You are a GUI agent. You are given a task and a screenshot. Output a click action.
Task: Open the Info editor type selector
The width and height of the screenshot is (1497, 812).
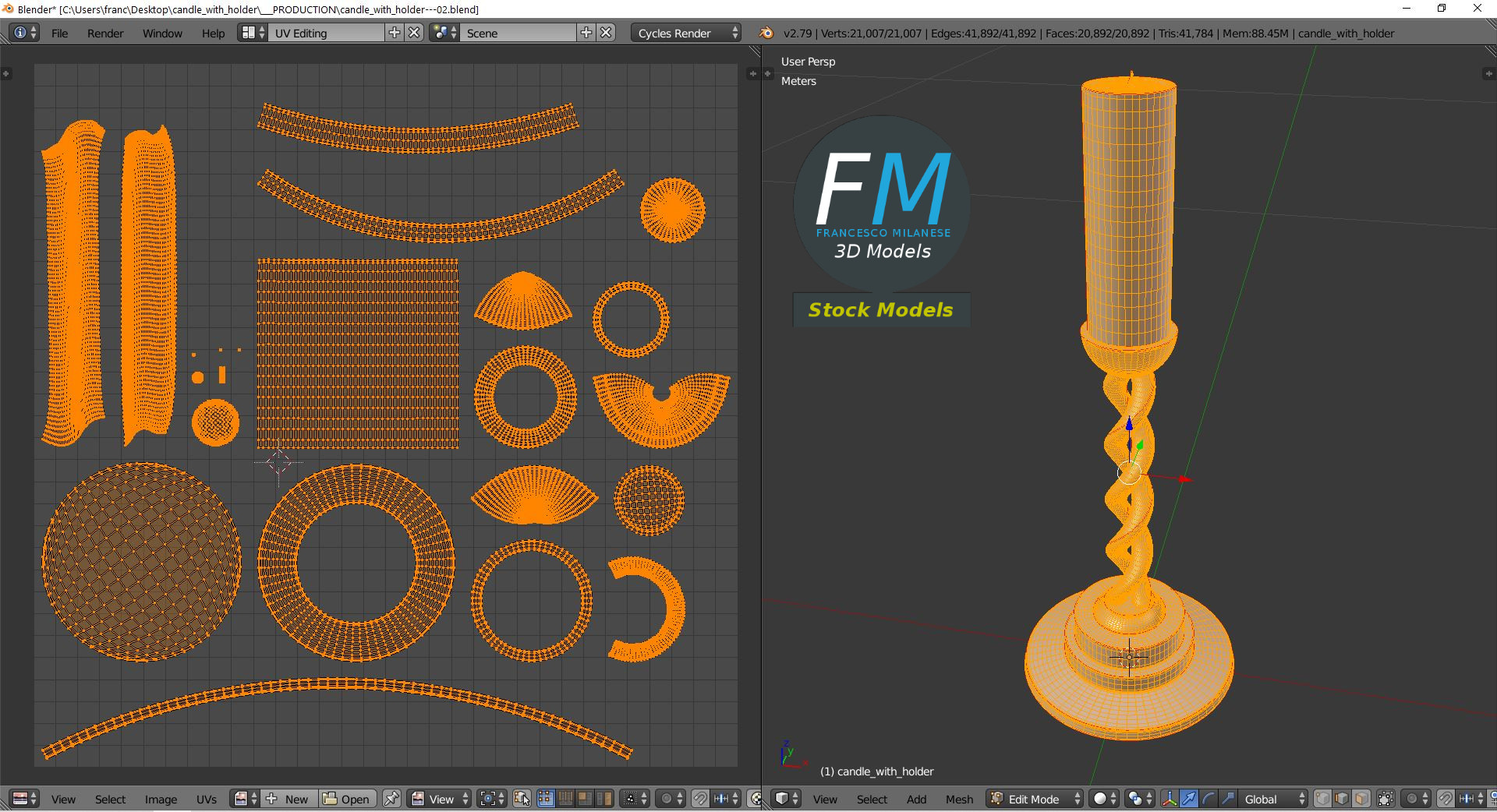pos(25,33)
